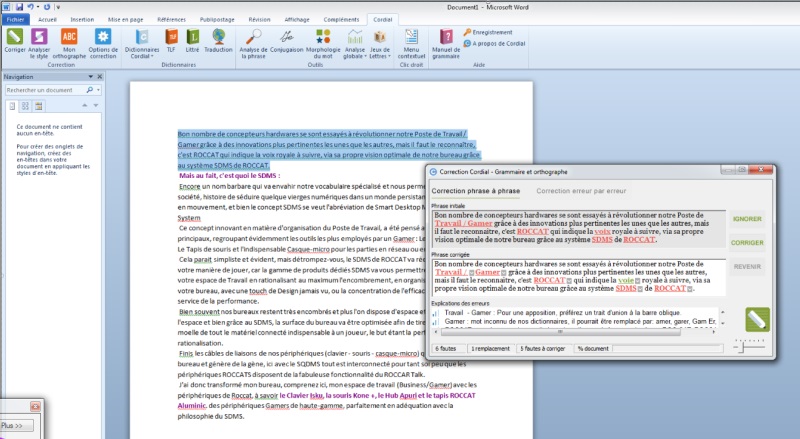Open the Littré dictionary

coord(192,41)
